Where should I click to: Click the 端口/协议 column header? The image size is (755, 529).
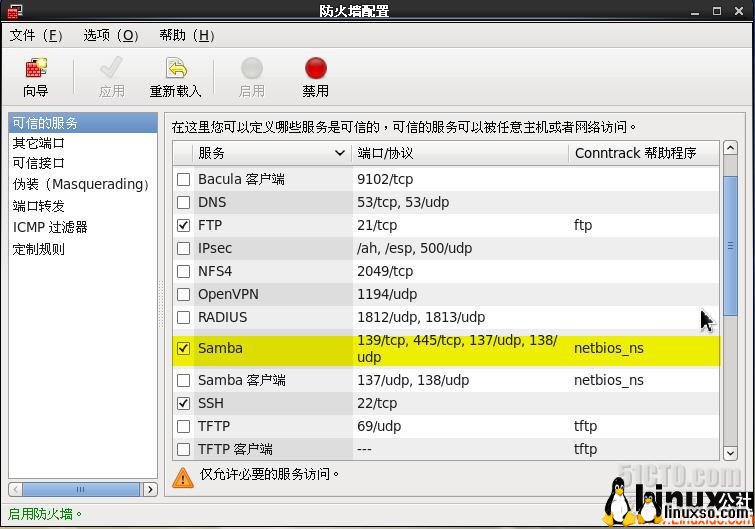460,154
